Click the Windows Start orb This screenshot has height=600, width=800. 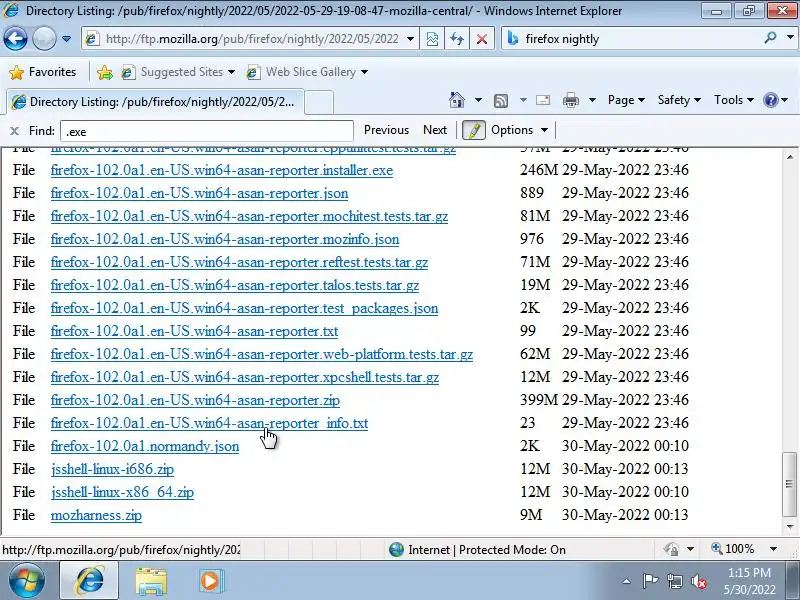26,580
